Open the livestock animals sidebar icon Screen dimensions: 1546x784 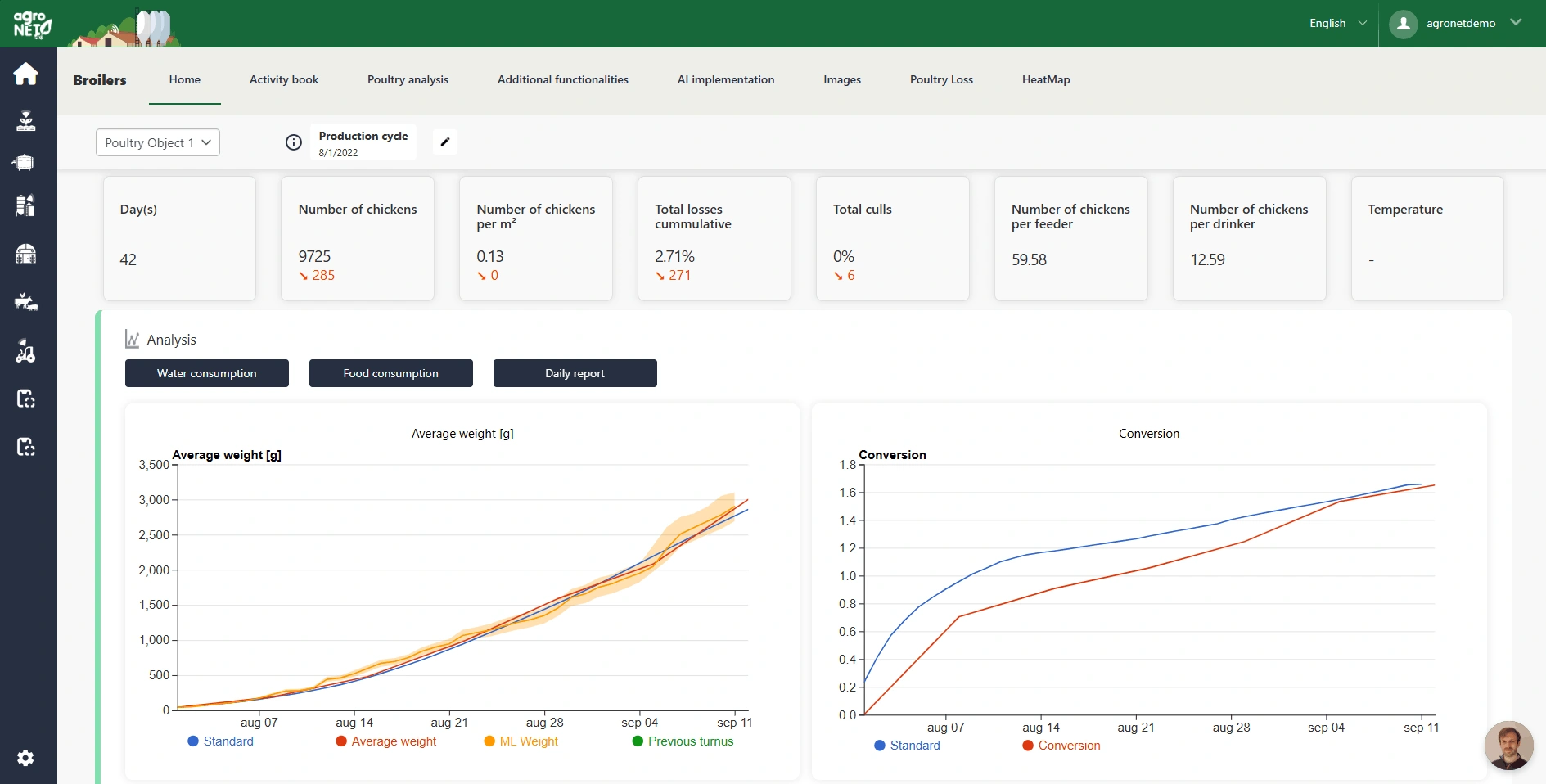tap(25, 302)
